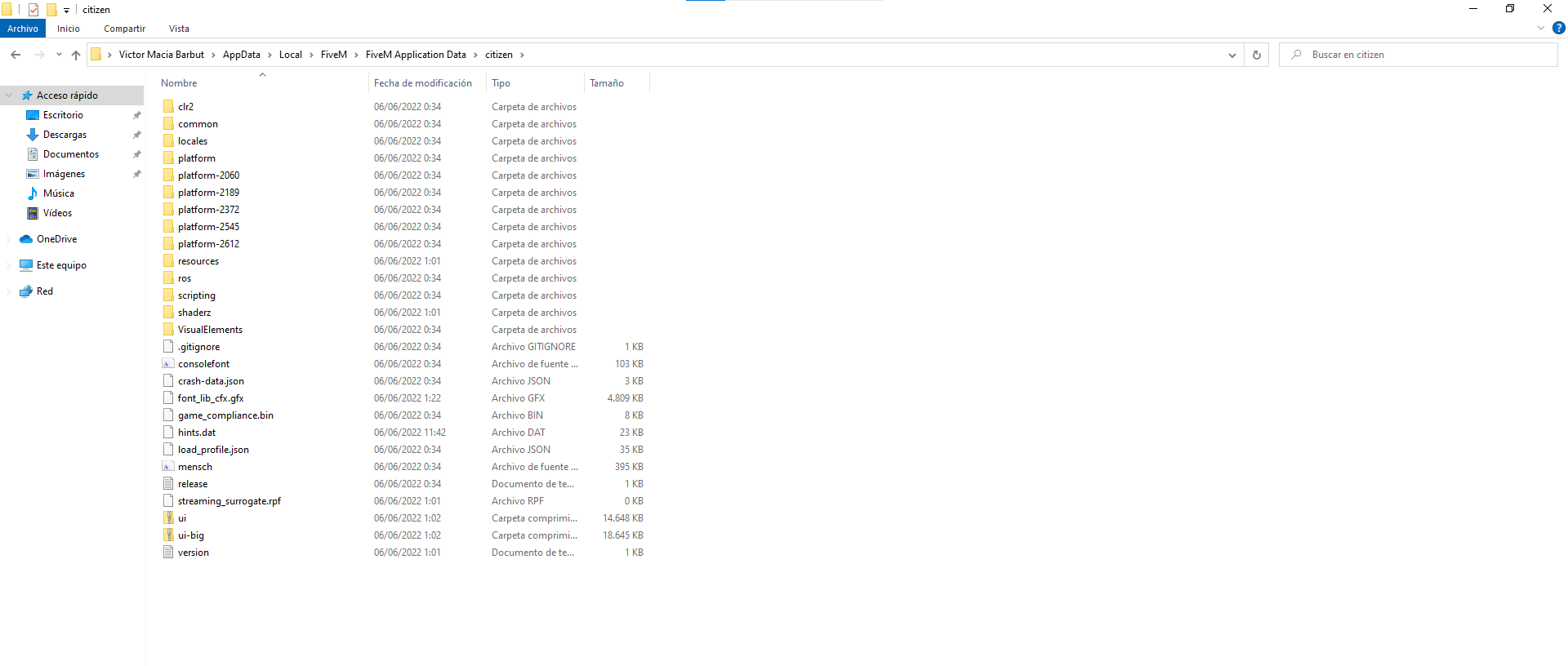Image resolution: width=1568 pixels, height=666 pixels.
Task: Expand the OneDrive tree node
Action: [x=9, y=239]
